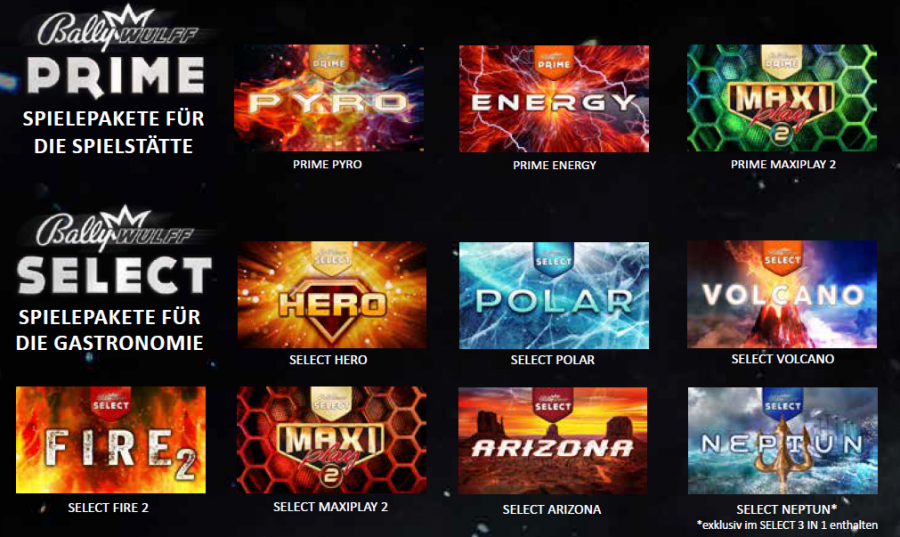Open the Prime Maxiplay 2 green tile
The height and width of the screenshot is (537, 900).
point(782,98)
